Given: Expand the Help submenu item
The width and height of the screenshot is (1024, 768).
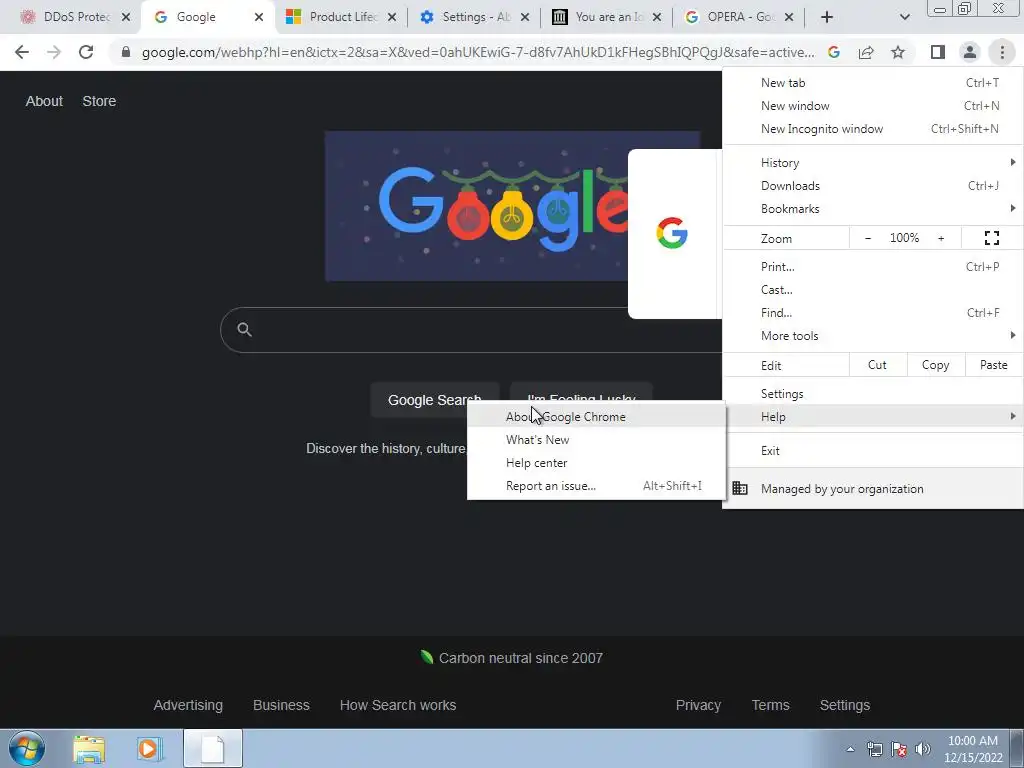Looking at the screenshot, I should pos(873,417).
